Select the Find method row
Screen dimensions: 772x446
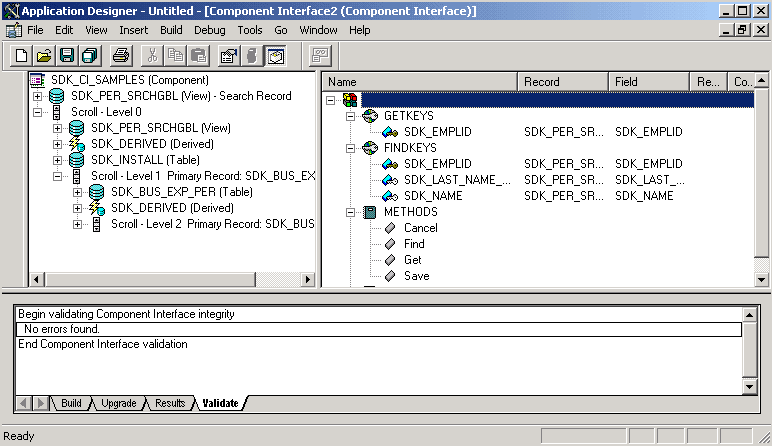point(414,244)
